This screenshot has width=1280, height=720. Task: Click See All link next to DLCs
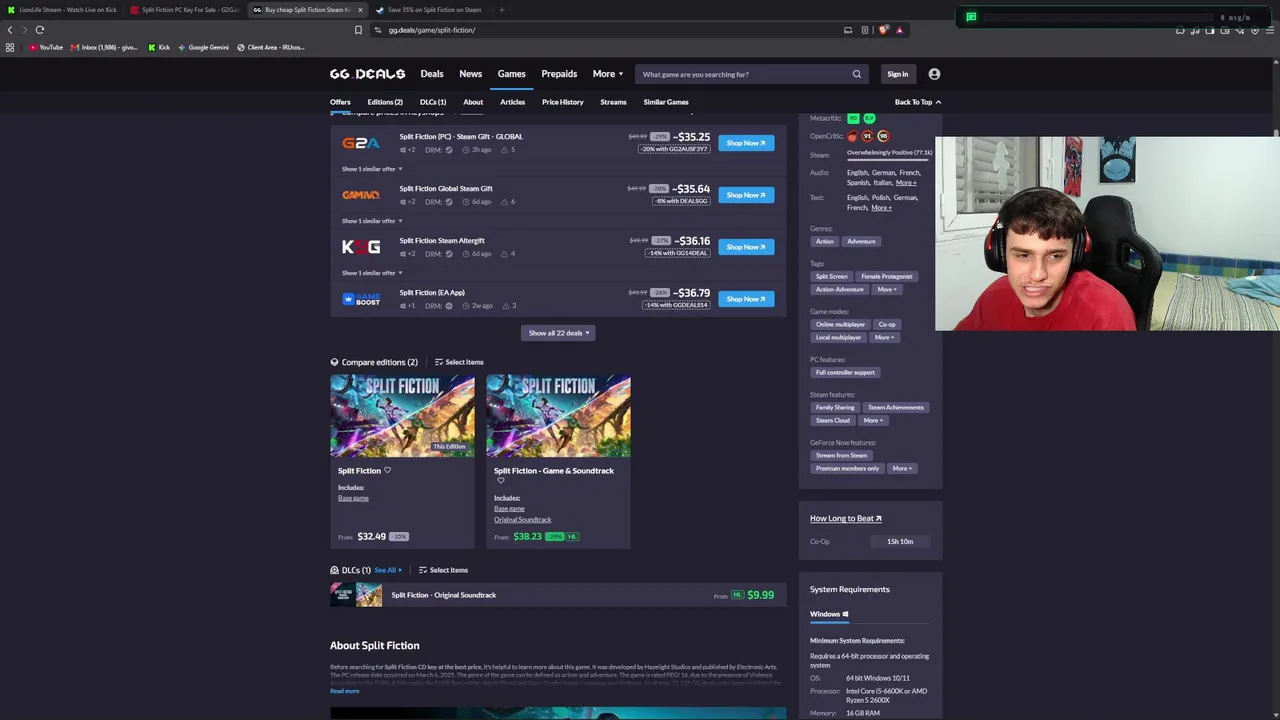[x=388, y=570]
